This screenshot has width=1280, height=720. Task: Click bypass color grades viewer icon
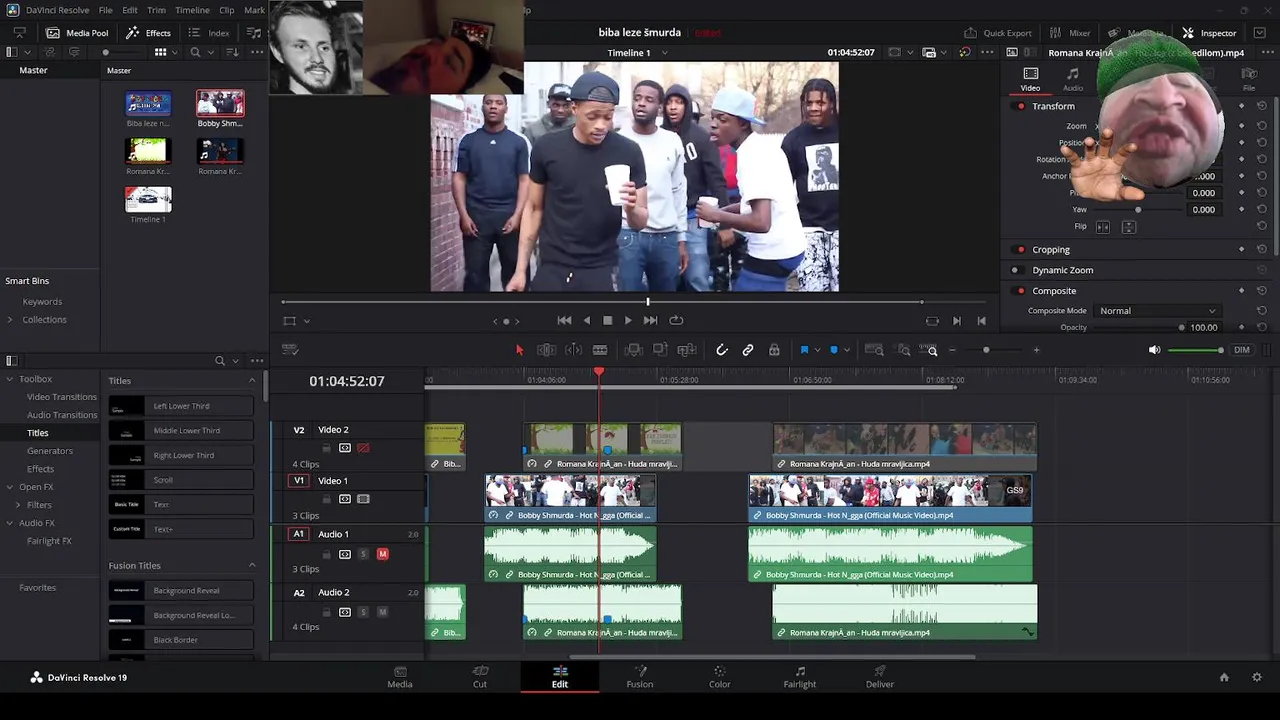point(965,52)
